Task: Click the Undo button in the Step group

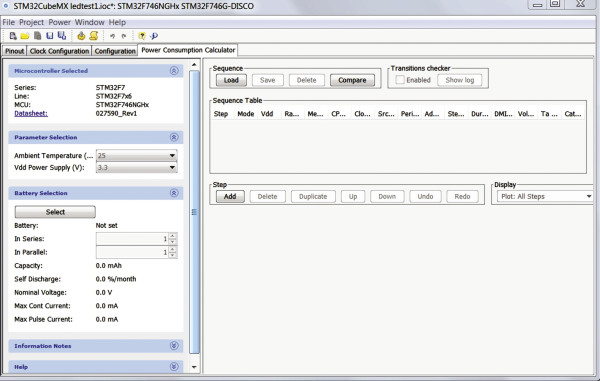Action: tap(425, 196)
